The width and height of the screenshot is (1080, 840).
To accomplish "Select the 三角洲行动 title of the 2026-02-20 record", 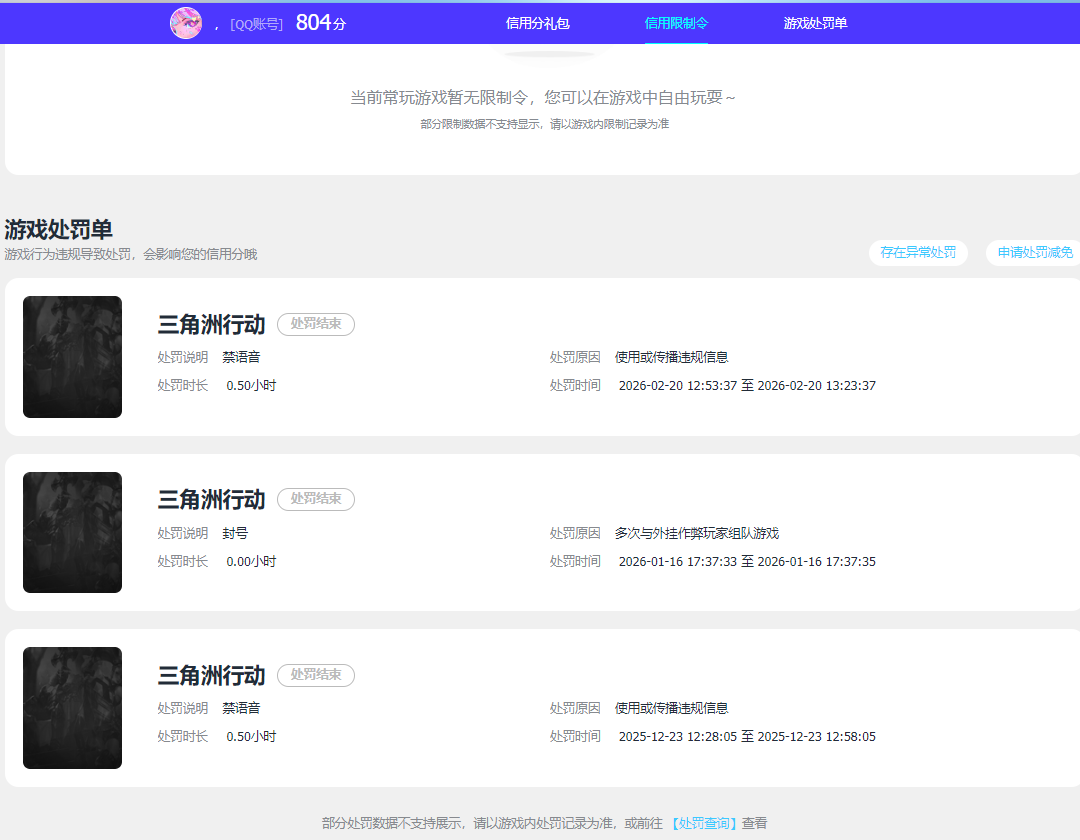I will tap(211, 324).
